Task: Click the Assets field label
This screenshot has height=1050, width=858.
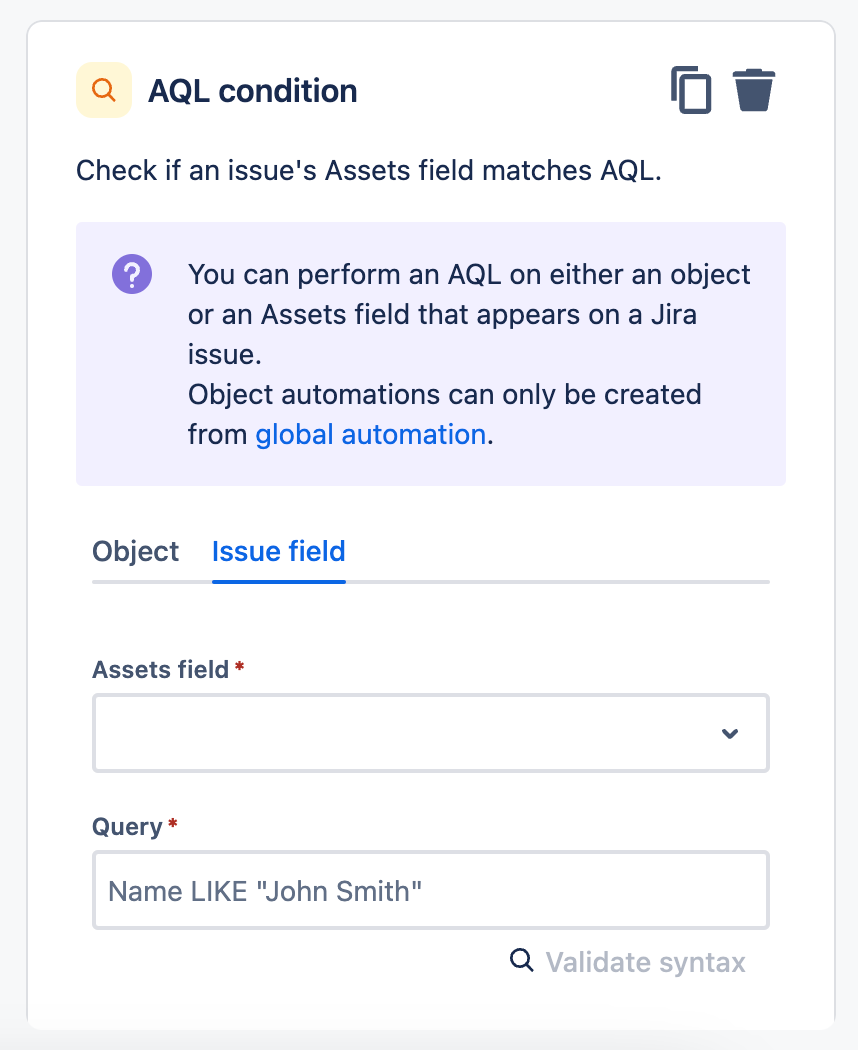Action: click(160, 669)
